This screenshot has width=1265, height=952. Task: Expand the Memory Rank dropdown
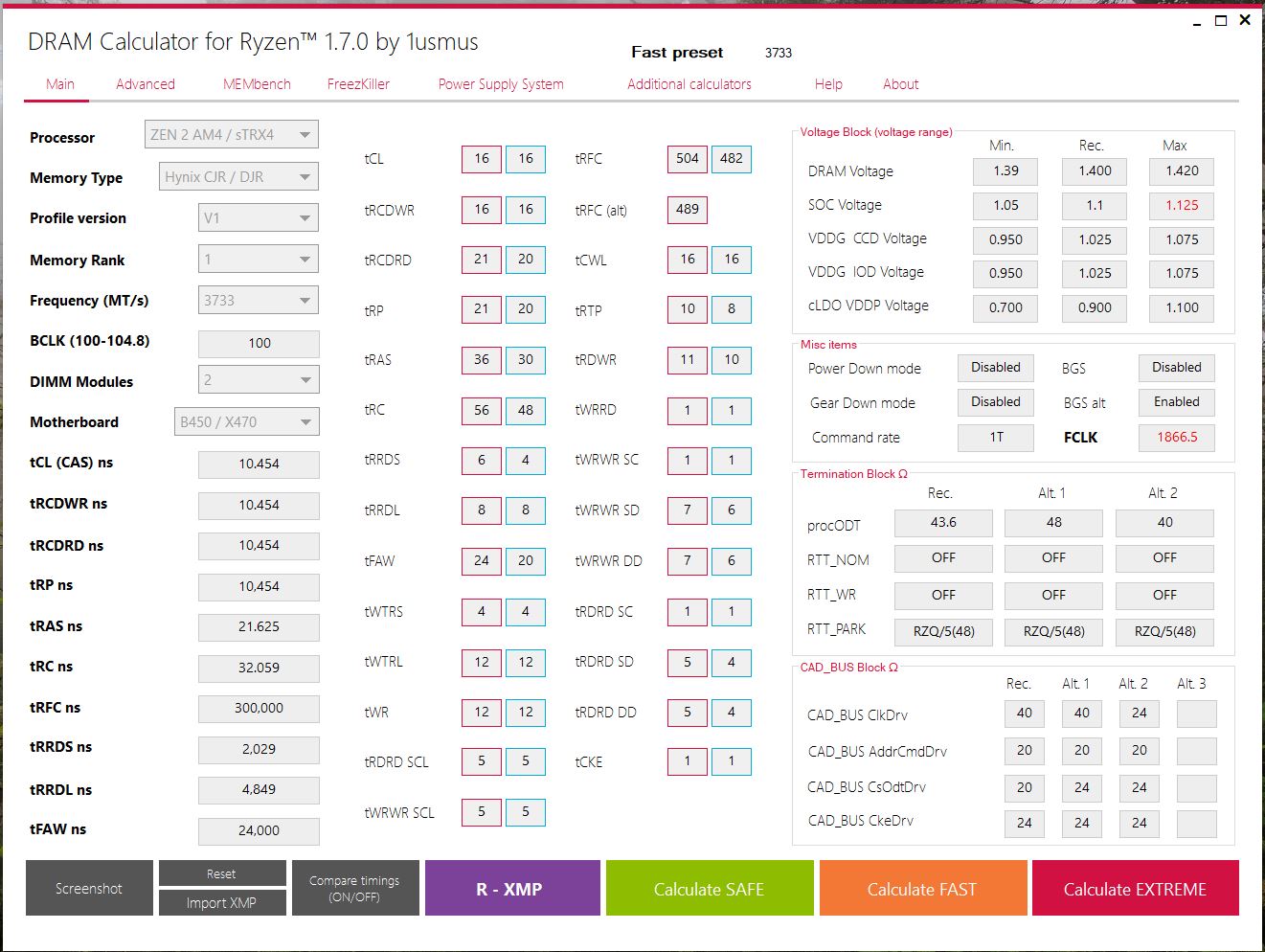click(259, 260)
